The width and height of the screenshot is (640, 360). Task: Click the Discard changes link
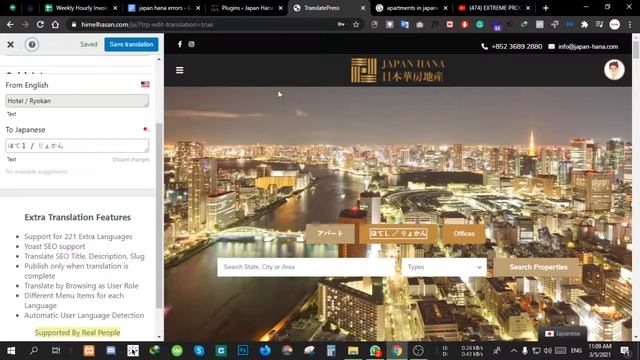tap(131, 160)
